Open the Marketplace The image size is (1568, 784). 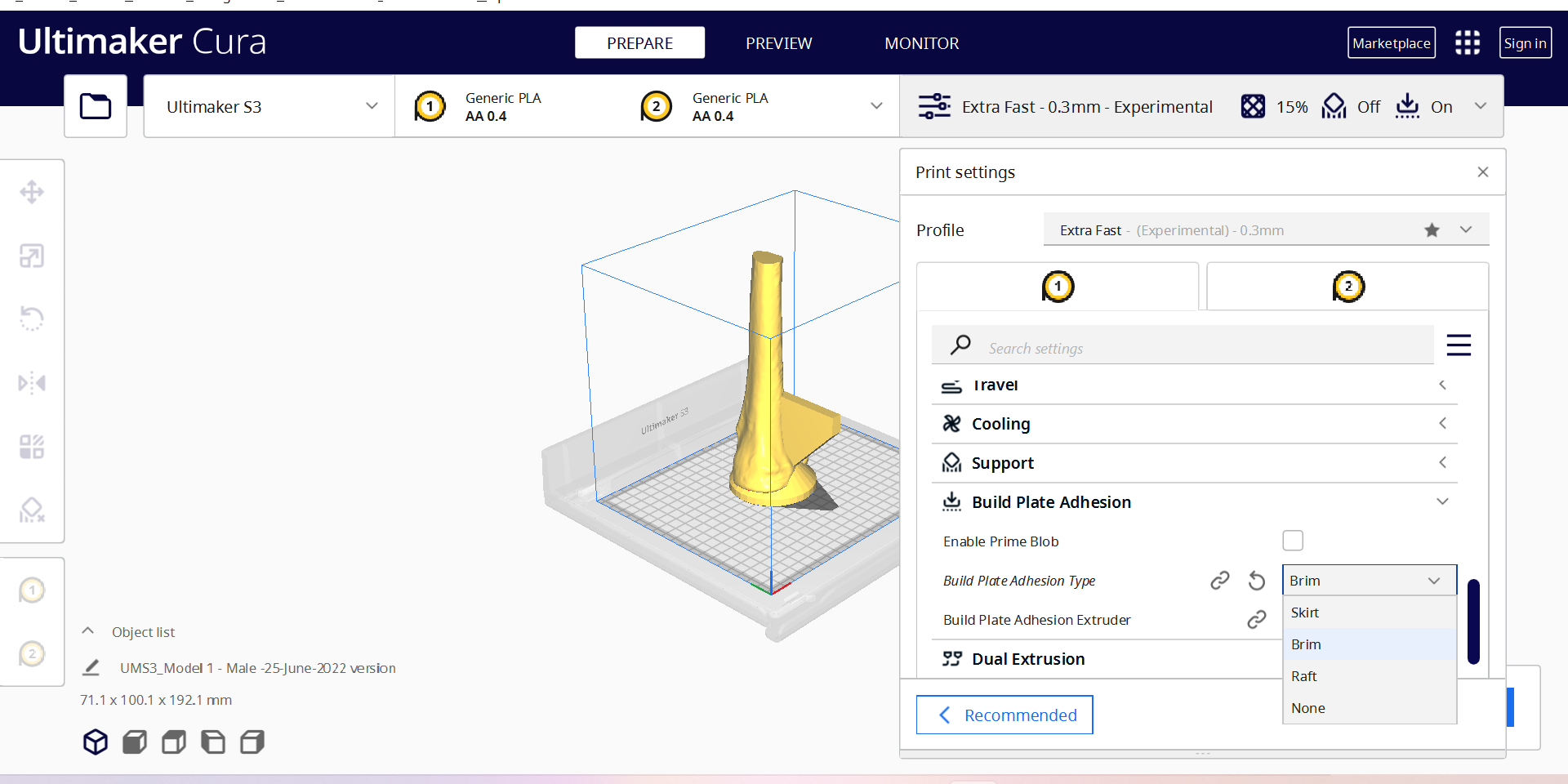pos(1391,43)
